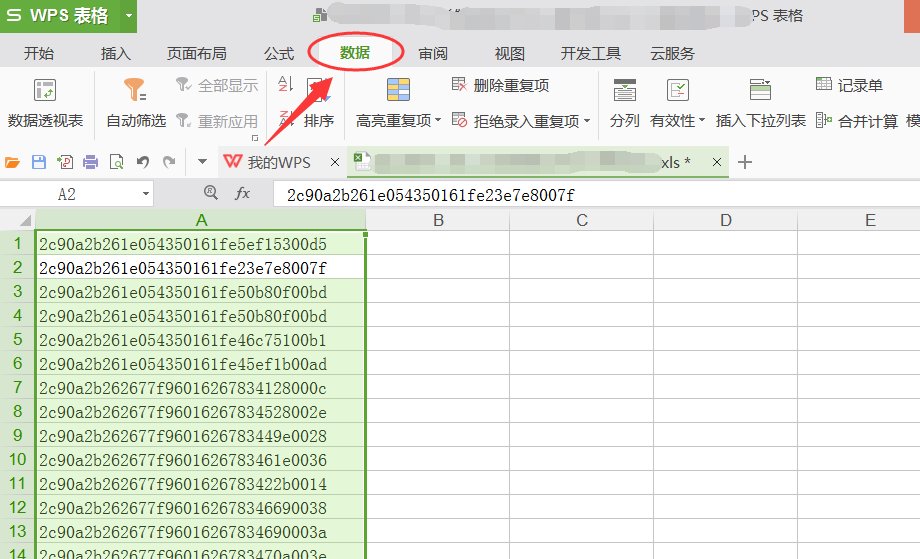Click the select-all corner triangle
The width and height of the screenshot is (920, 559).
pyautogui.click(x=25, y=221)
